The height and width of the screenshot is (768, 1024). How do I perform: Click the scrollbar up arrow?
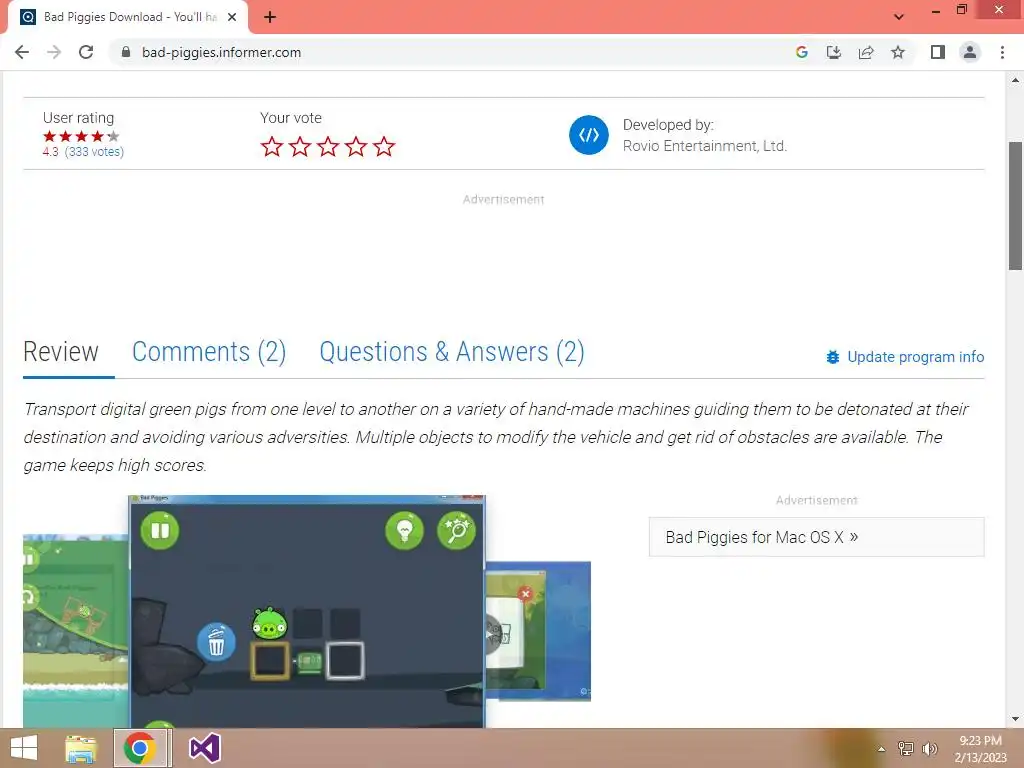tap(1015, 80)
